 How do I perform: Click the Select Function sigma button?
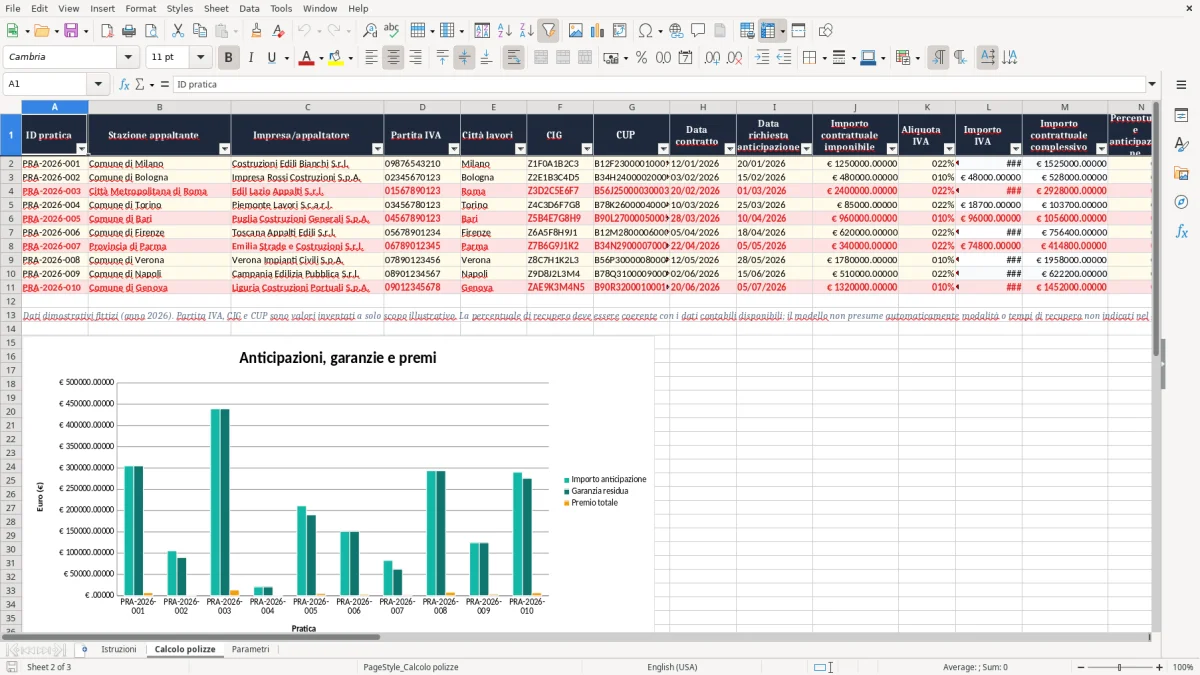click(x=140, y=85)
